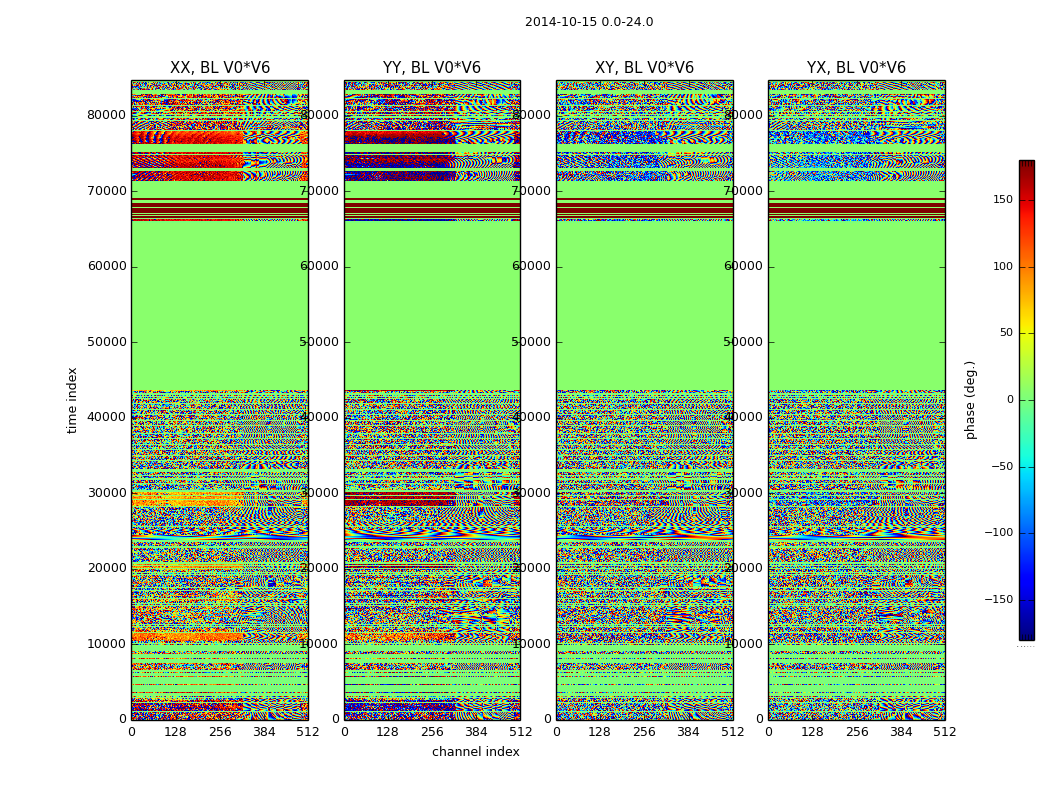Click the 80000 tick on XX plot
1050x800 pixels.
(106, 114)
